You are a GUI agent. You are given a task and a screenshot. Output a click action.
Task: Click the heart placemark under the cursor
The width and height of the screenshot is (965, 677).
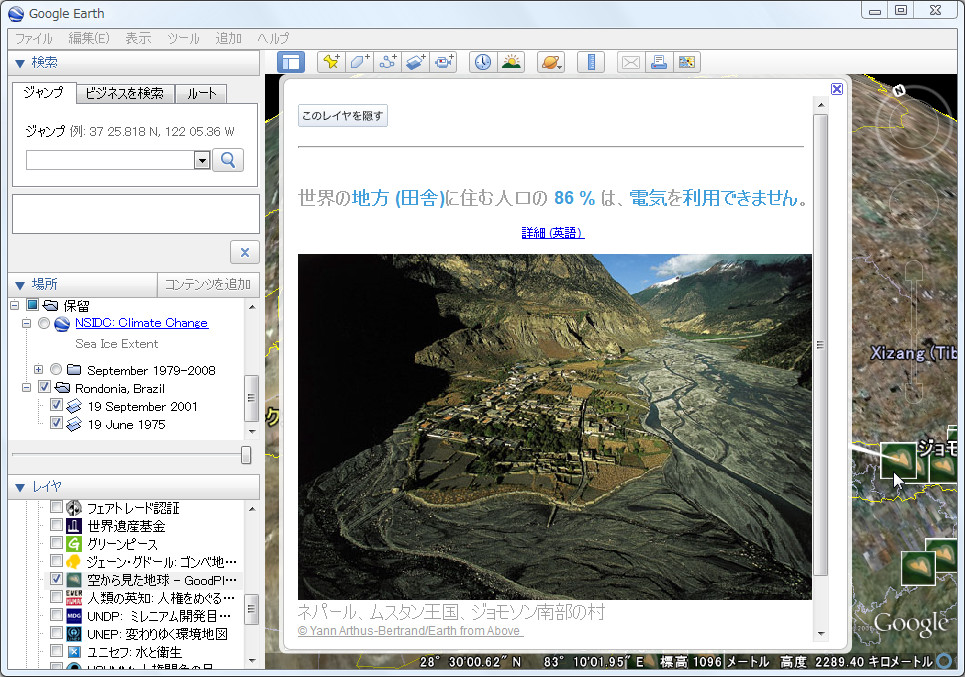pos(899,460)
